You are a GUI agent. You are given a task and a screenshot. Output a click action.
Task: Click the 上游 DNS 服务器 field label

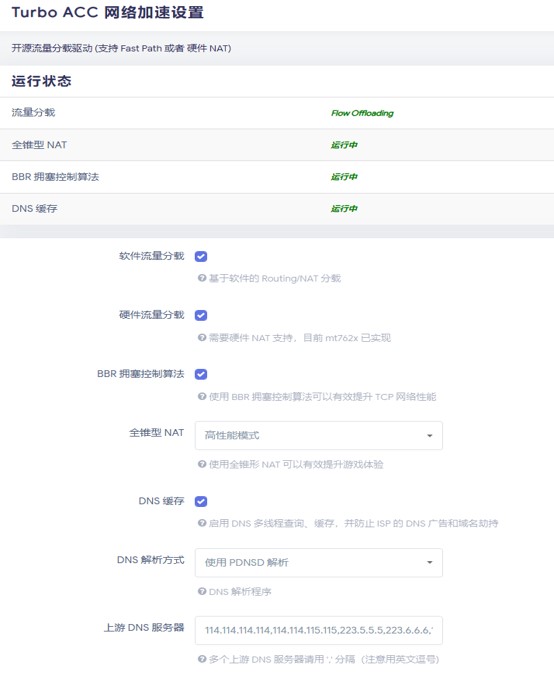tap(144, 628)
